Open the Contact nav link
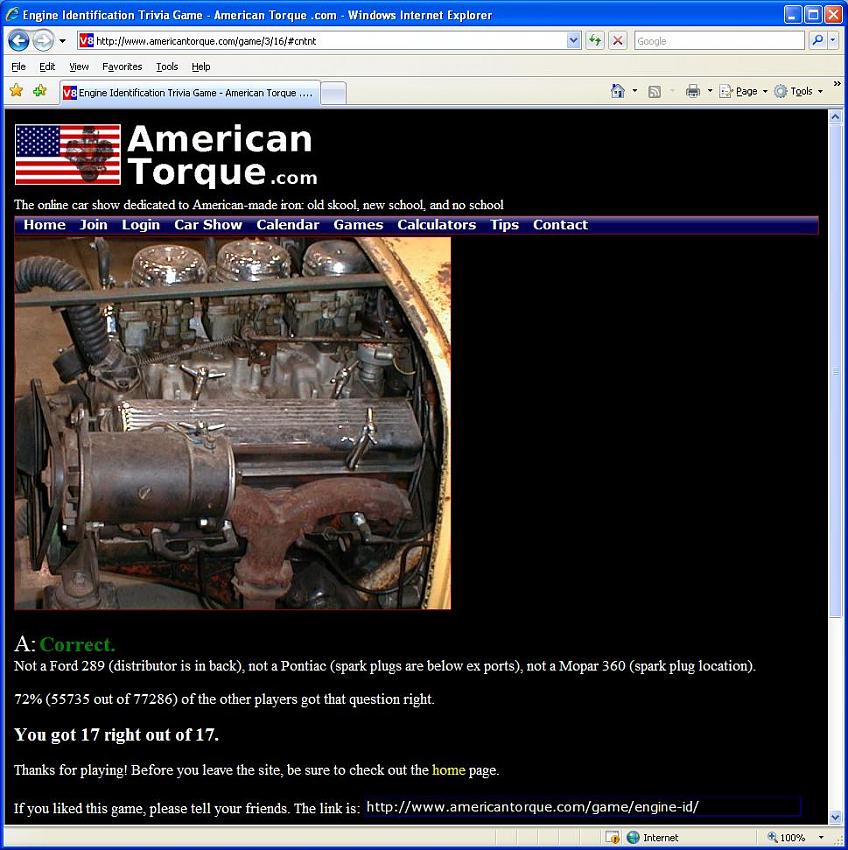Image resolution: width=848 pixels, height=850 pixels. pos(560,225)
